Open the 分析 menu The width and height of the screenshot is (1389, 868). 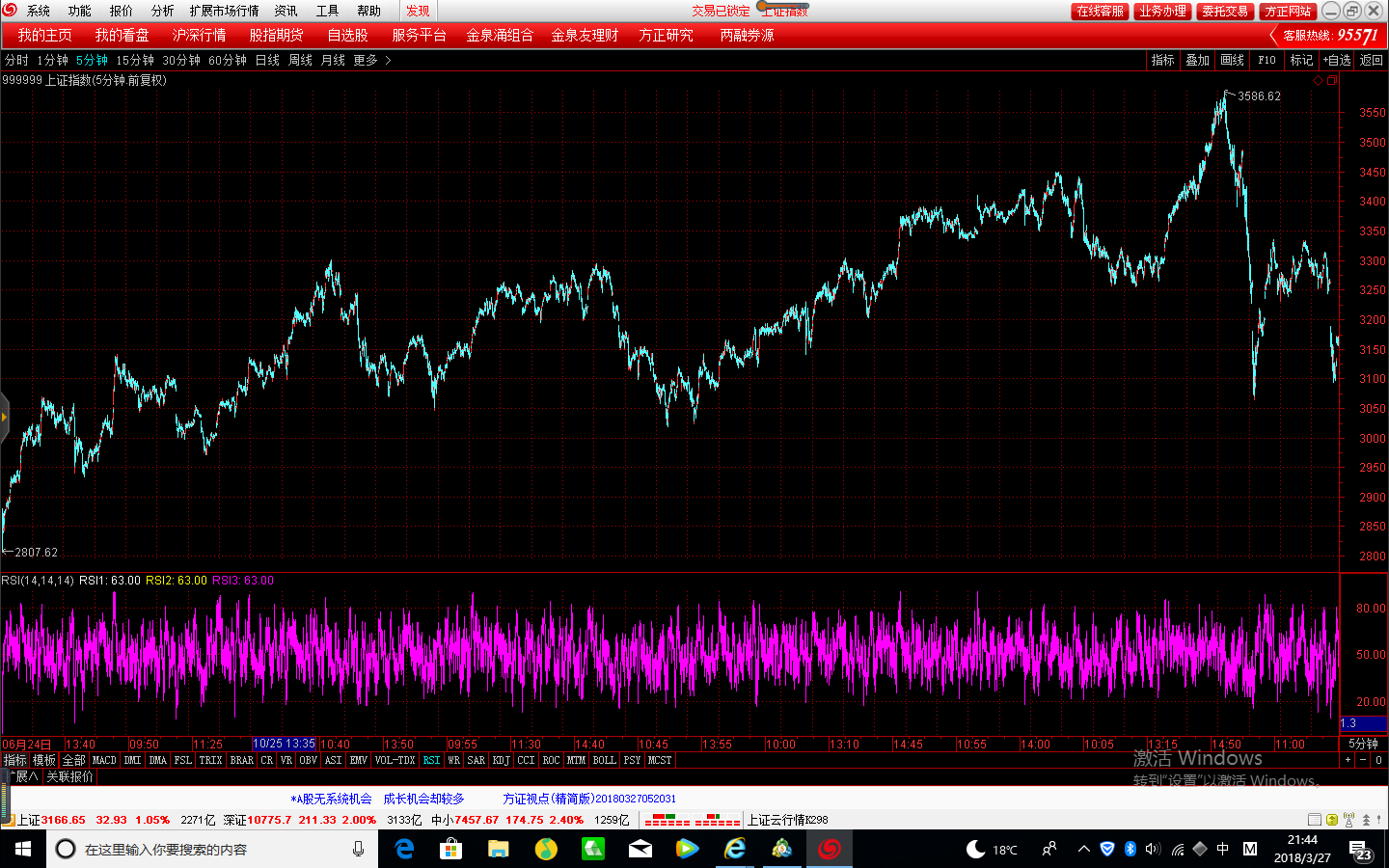click(x=162, y=11)
